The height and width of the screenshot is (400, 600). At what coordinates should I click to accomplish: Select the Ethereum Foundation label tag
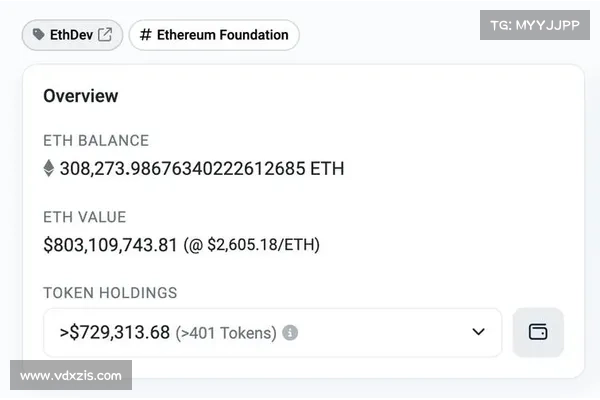coord(214,35)
